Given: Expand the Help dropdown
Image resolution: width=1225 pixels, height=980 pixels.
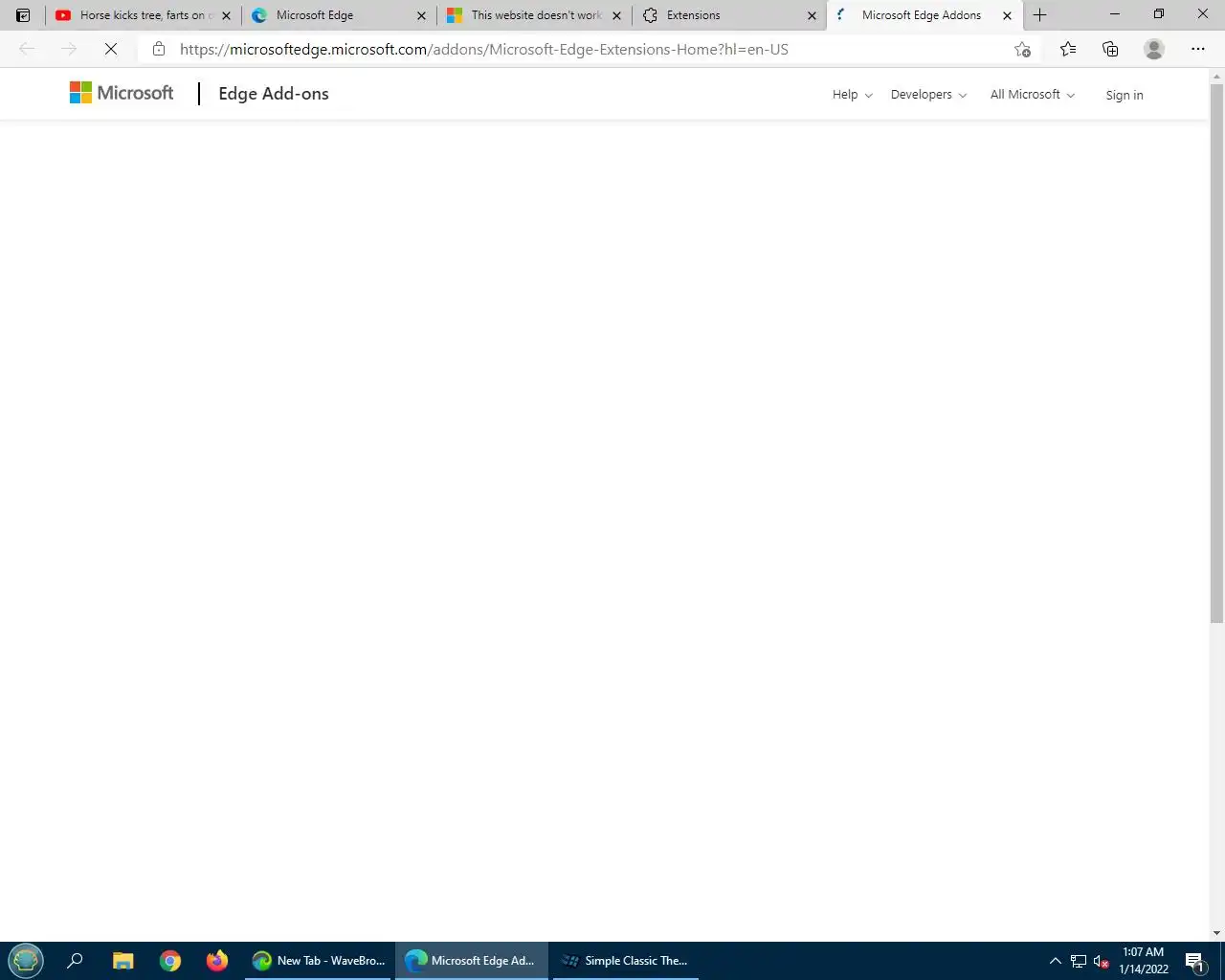Looking at the screenshot, I should click(x=852, y=95).
